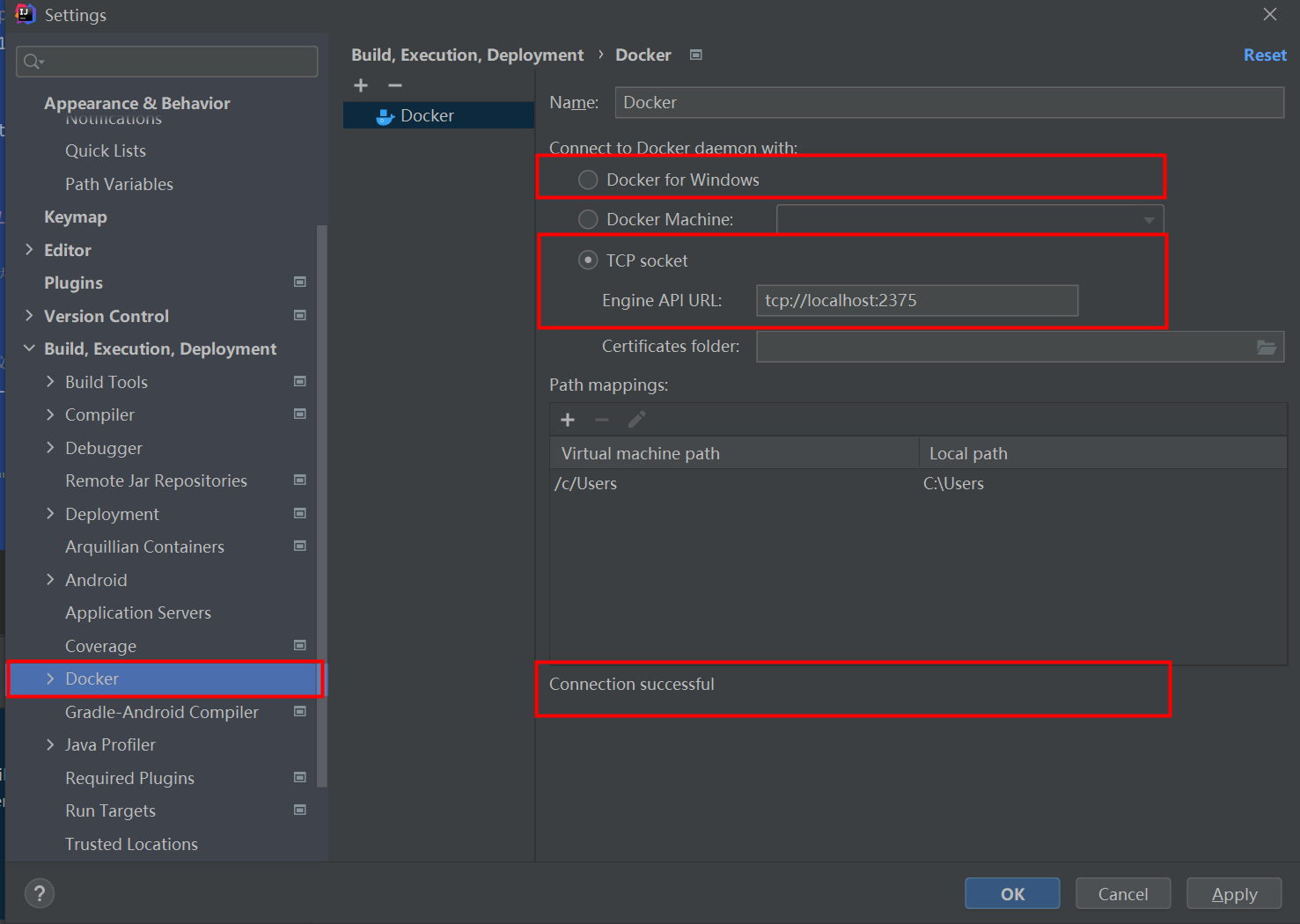Select the Docker for Windows radio button

point(588,180)
